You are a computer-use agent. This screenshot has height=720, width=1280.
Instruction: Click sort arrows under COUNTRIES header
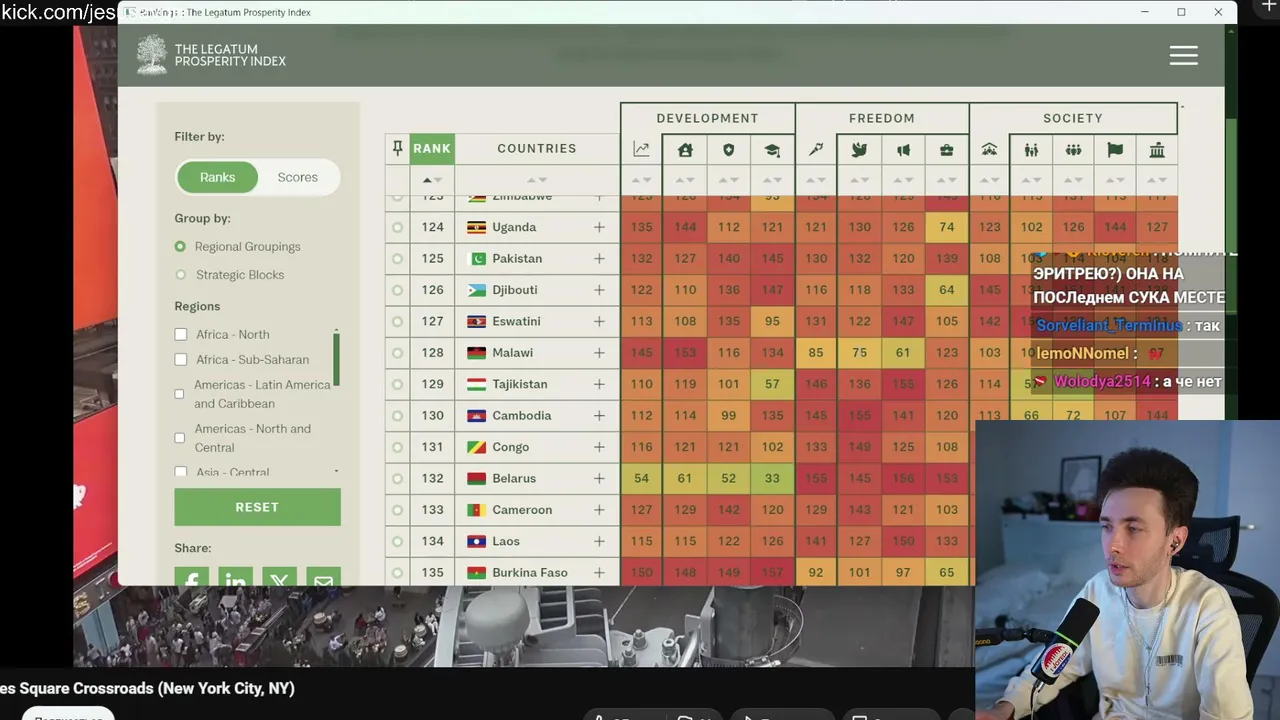(x=537, y=180)
